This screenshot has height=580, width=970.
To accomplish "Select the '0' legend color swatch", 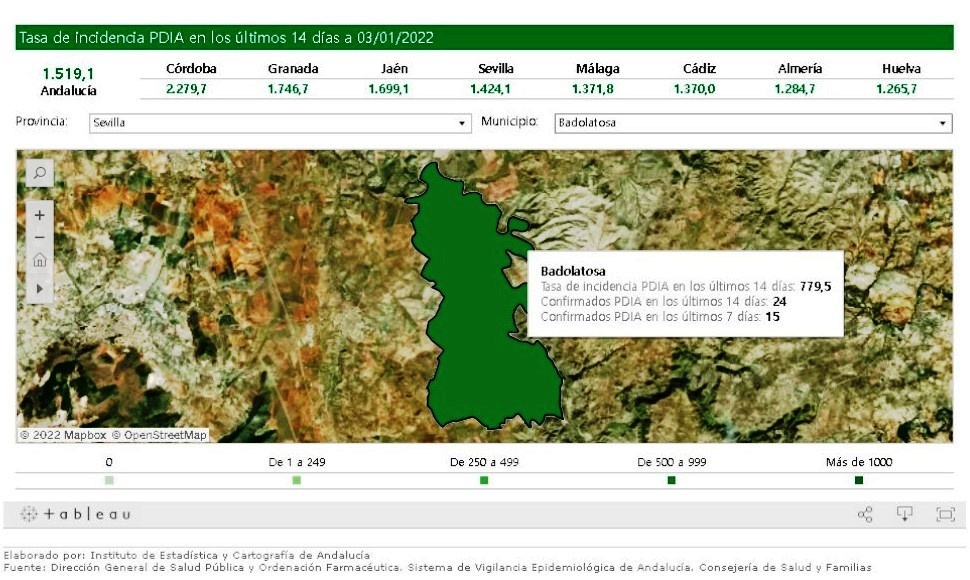I will (x=109, y=481).
